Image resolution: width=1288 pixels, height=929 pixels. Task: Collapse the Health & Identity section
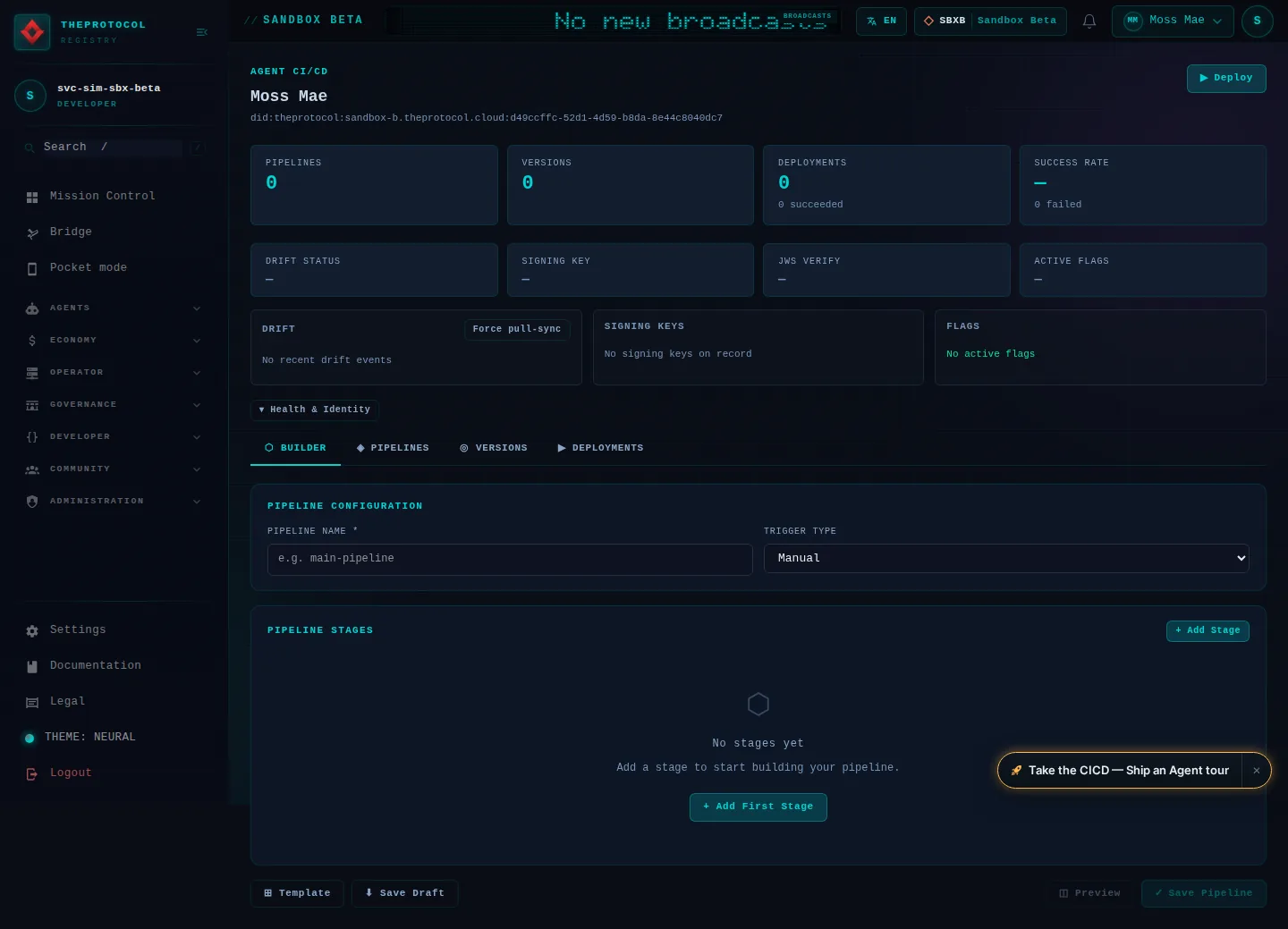point(315,410)
